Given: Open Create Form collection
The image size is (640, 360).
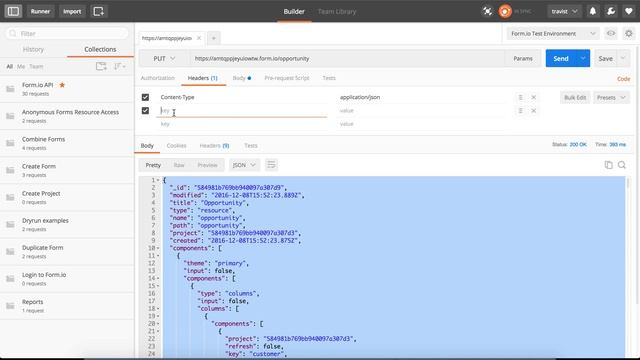Looking at the screenshot, I should [67, 170].
